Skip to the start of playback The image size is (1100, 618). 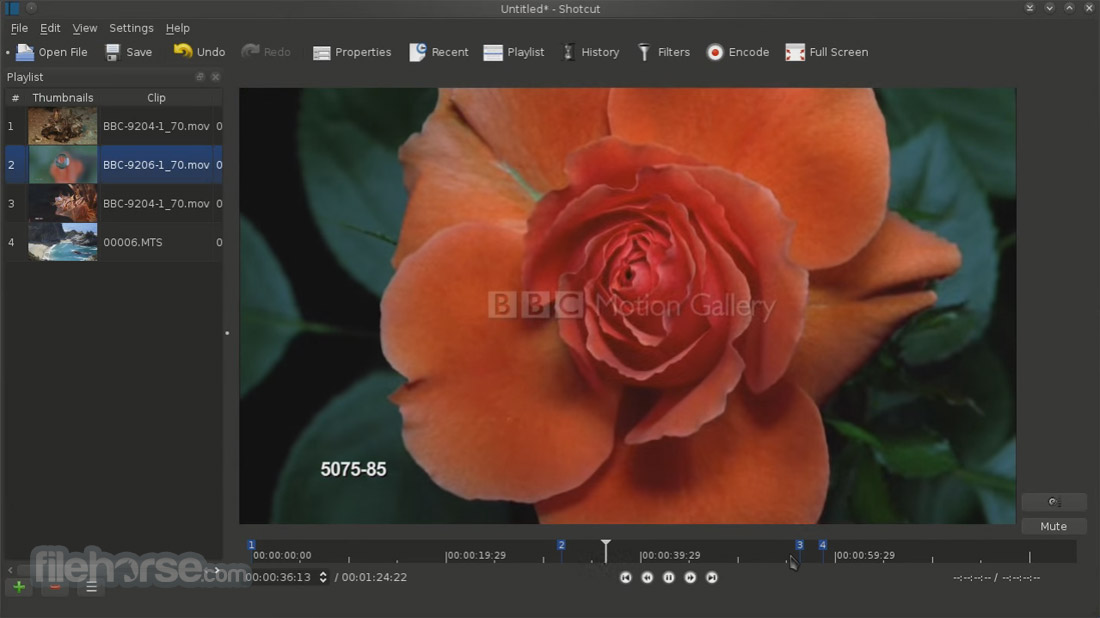pyautogui.click(x=626, y=577)
